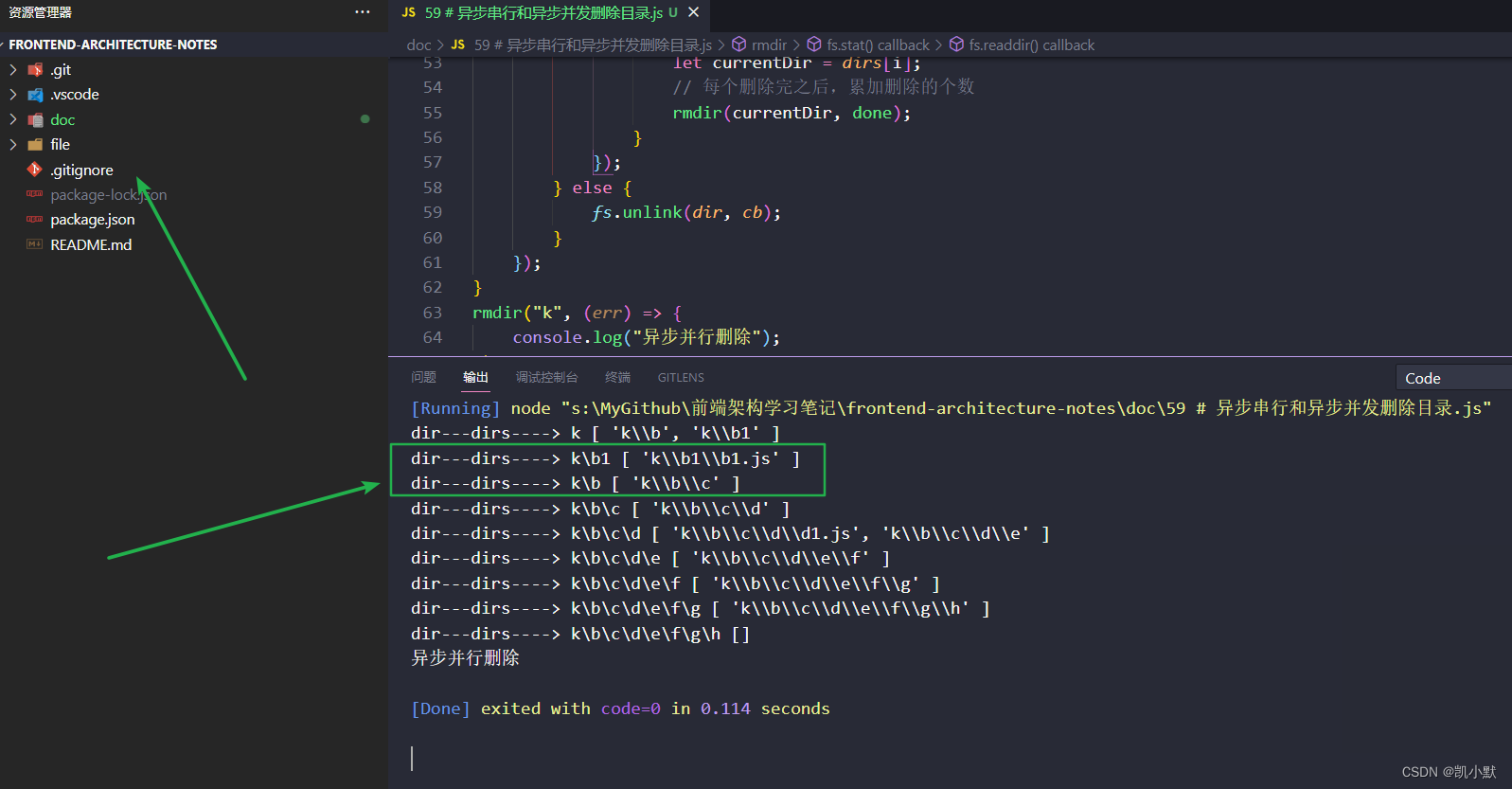Close the editor tab for file 59

pos(694,12)
